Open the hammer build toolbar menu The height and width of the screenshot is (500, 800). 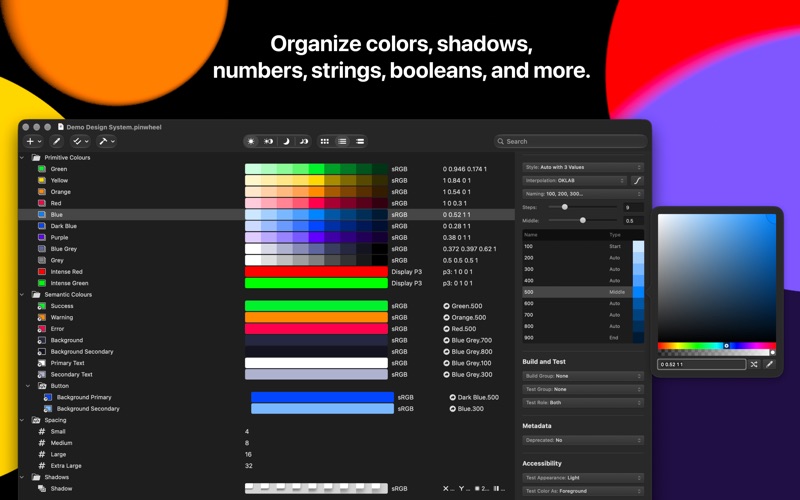coord(107,141)
